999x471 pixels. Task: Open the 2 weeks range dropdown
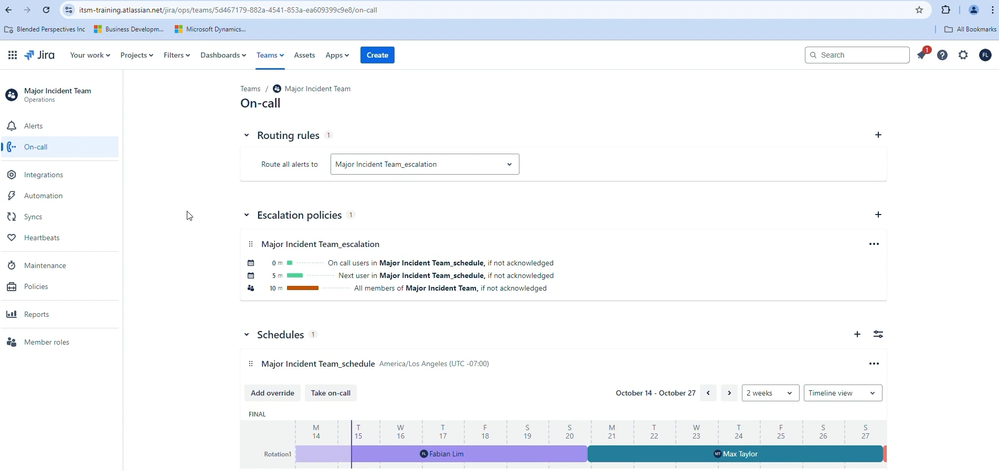770,393
